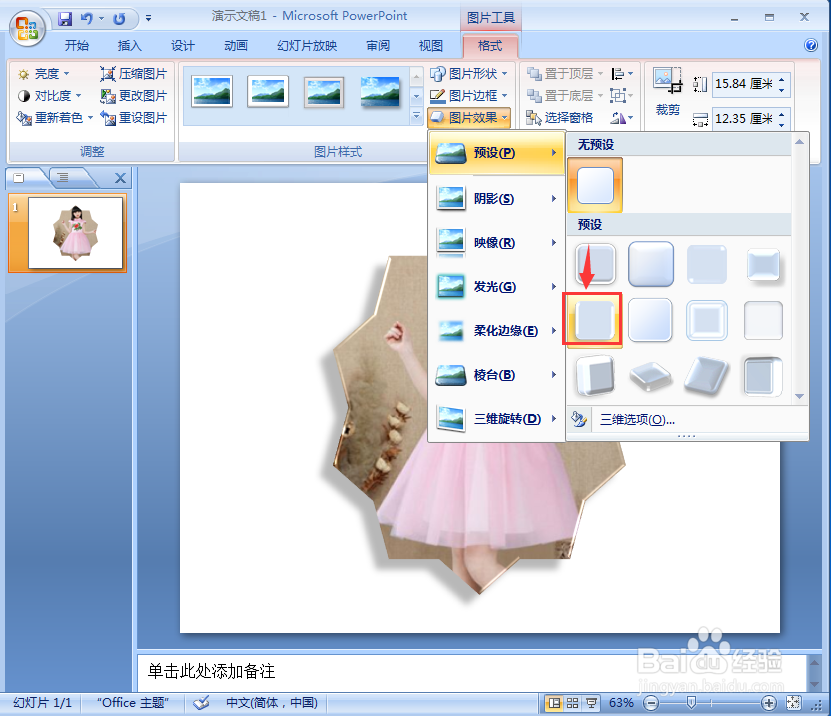Select the third preset in the second row
Image resolution: width=831 pixels, height=716 pixels.
(707, 320)
